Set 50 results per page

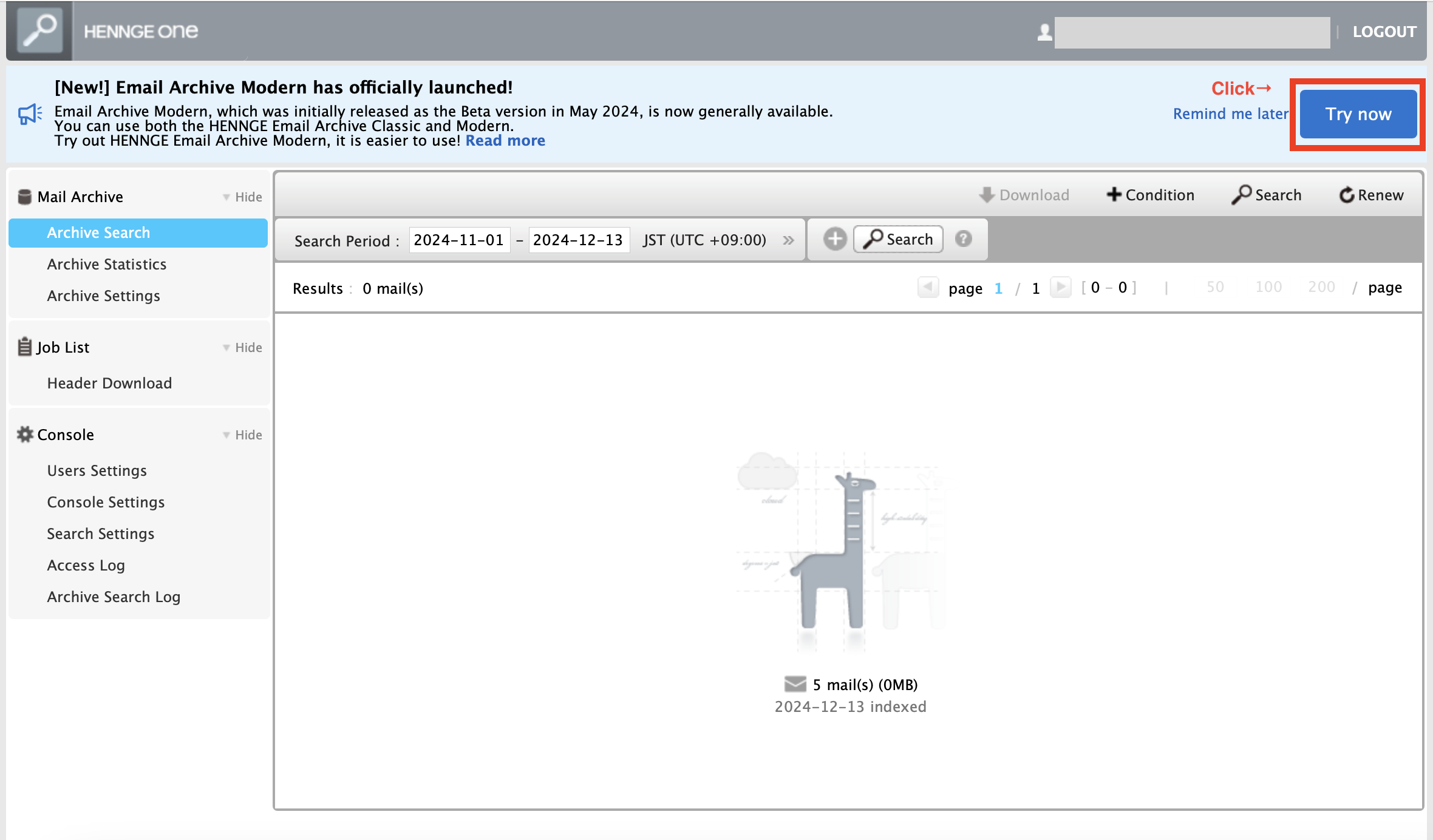pyautogui.click(x=1215, y=286)
